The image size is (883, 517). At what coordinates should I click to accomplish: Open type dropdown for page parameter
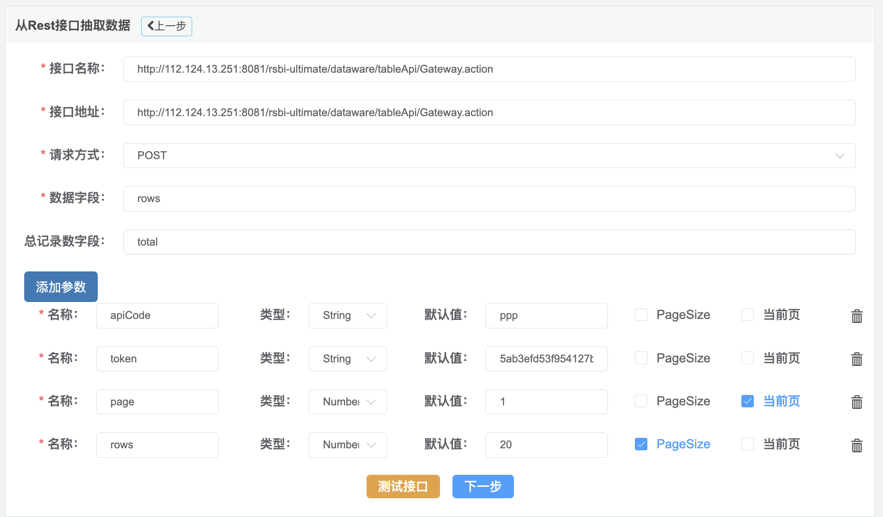pos(347,402)
